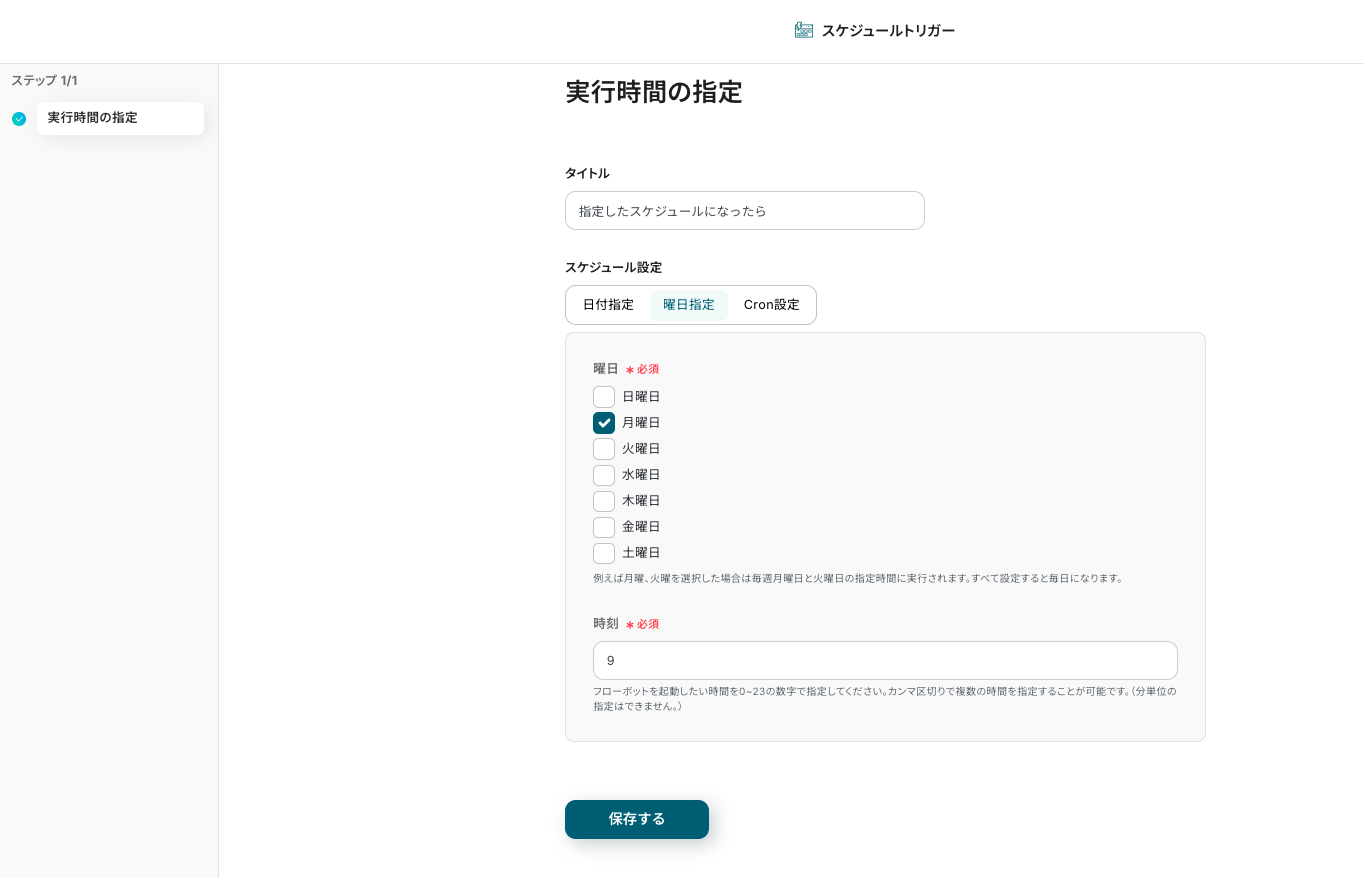The height and width of the screenshot is (878, 1364).
Task: Toggle the 木曜日 checkbox on
Action: point(604,501)
